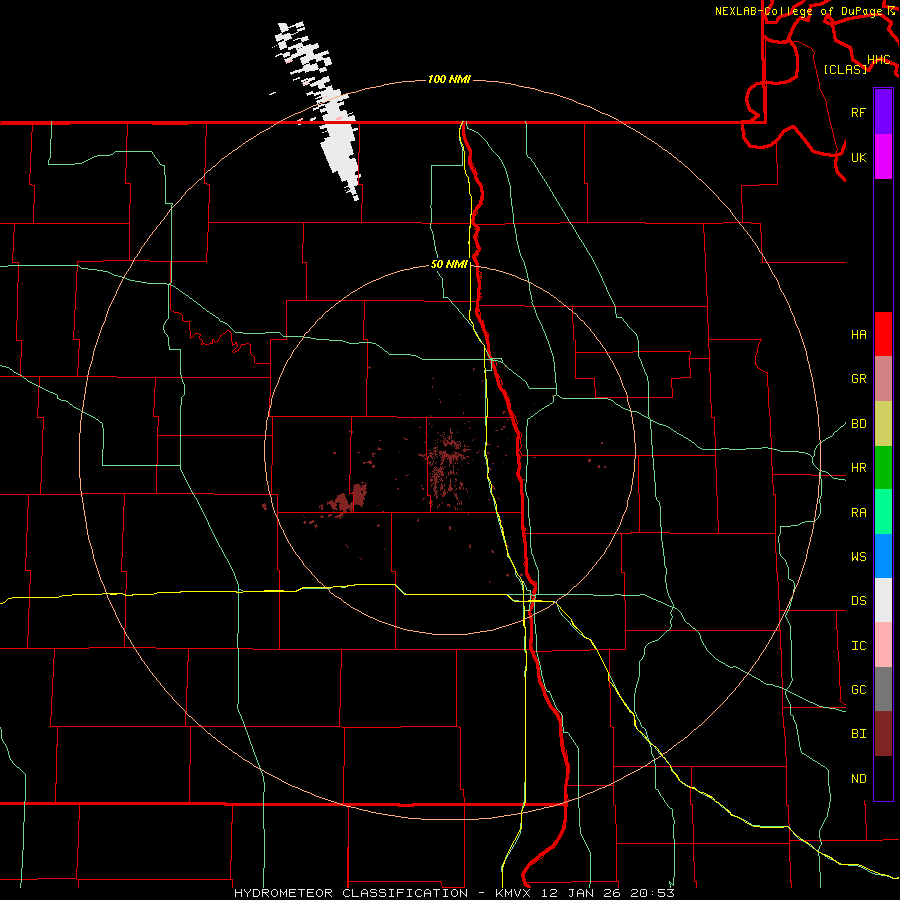Viewport: 900px width, 900px height.
Task: Select the GR salmon legend swatch
Action: point(883,378)
